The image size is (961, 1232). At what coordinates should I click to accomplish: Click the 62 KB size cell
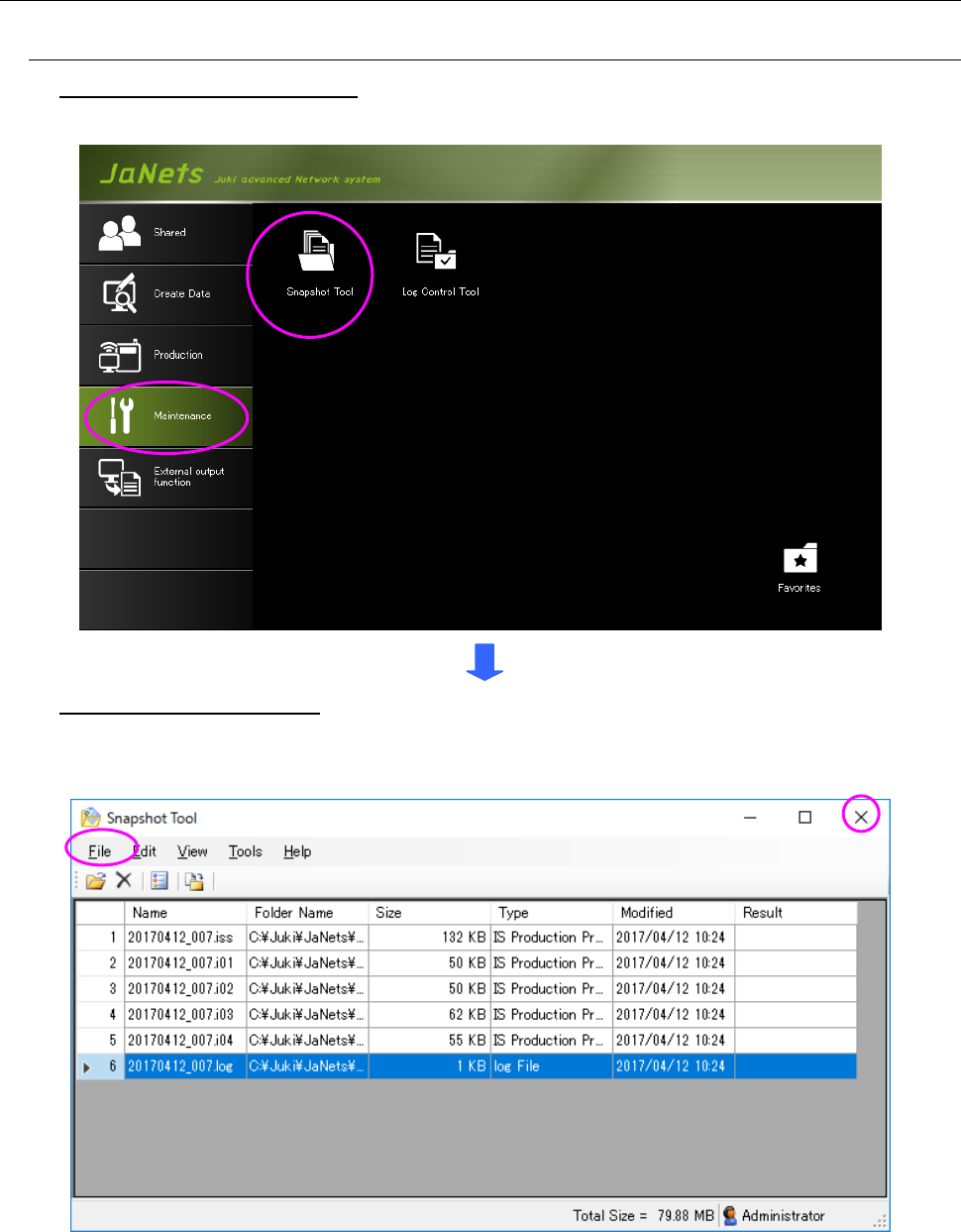pos(429,1015)
